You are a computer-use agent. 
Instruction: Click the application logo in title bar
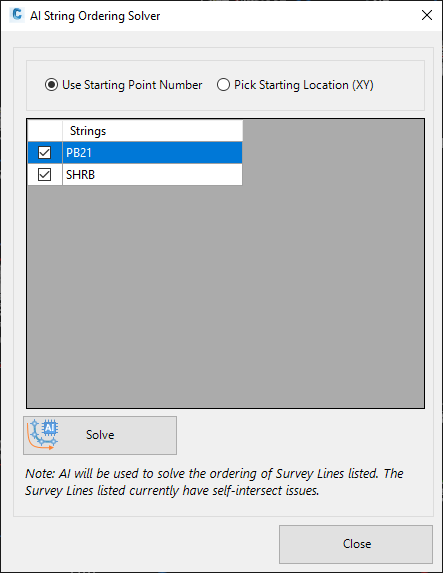(17, 15)
